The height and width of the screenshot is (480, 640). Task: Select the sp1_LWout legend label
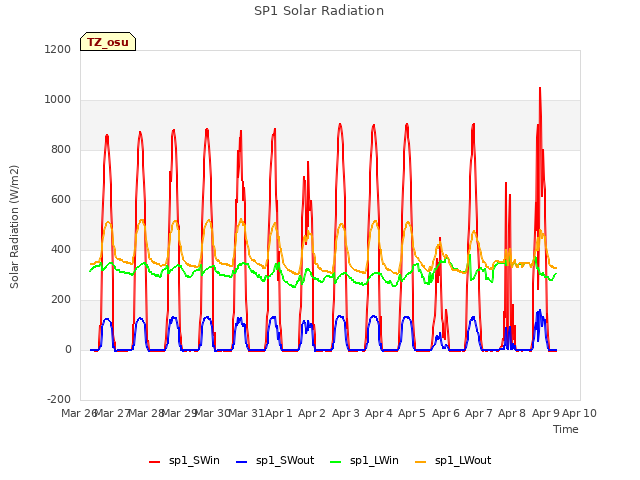pos(463,461)
